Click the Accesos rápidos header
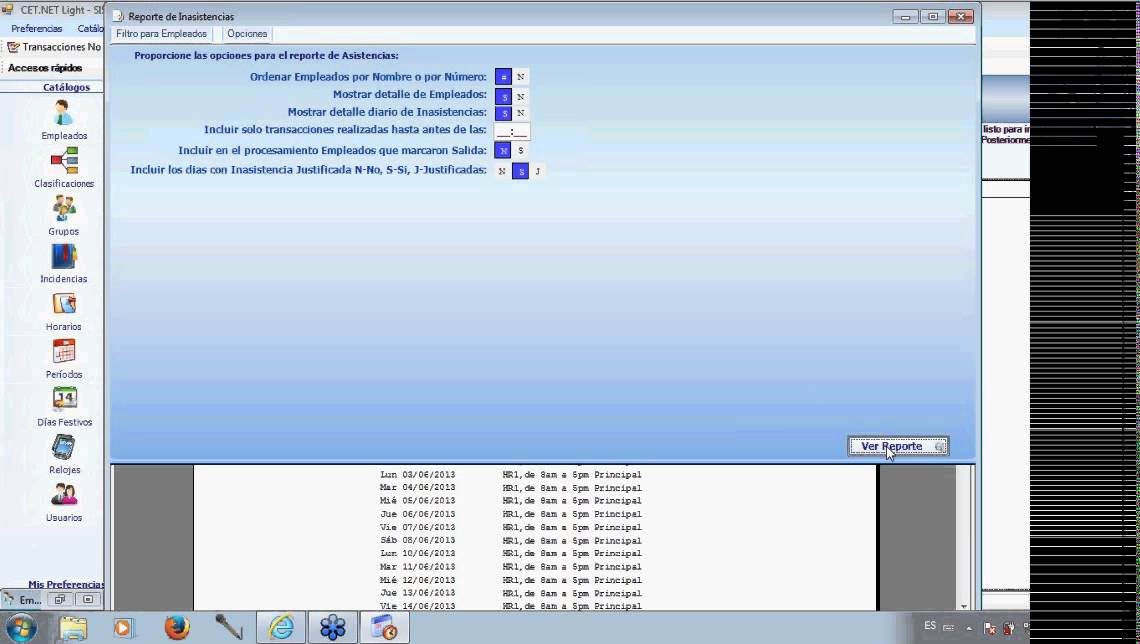Image resolution: width=1140 pixels, height=644 pixels. 45,68
